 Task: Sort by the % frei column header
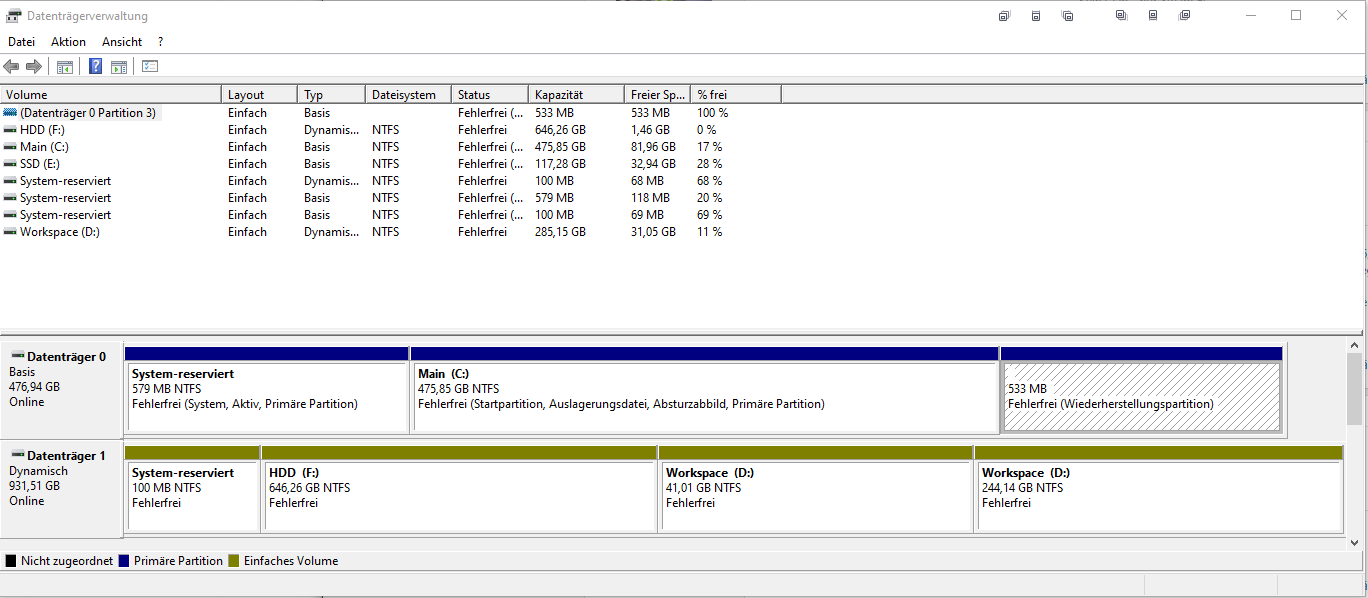point(735,94)
